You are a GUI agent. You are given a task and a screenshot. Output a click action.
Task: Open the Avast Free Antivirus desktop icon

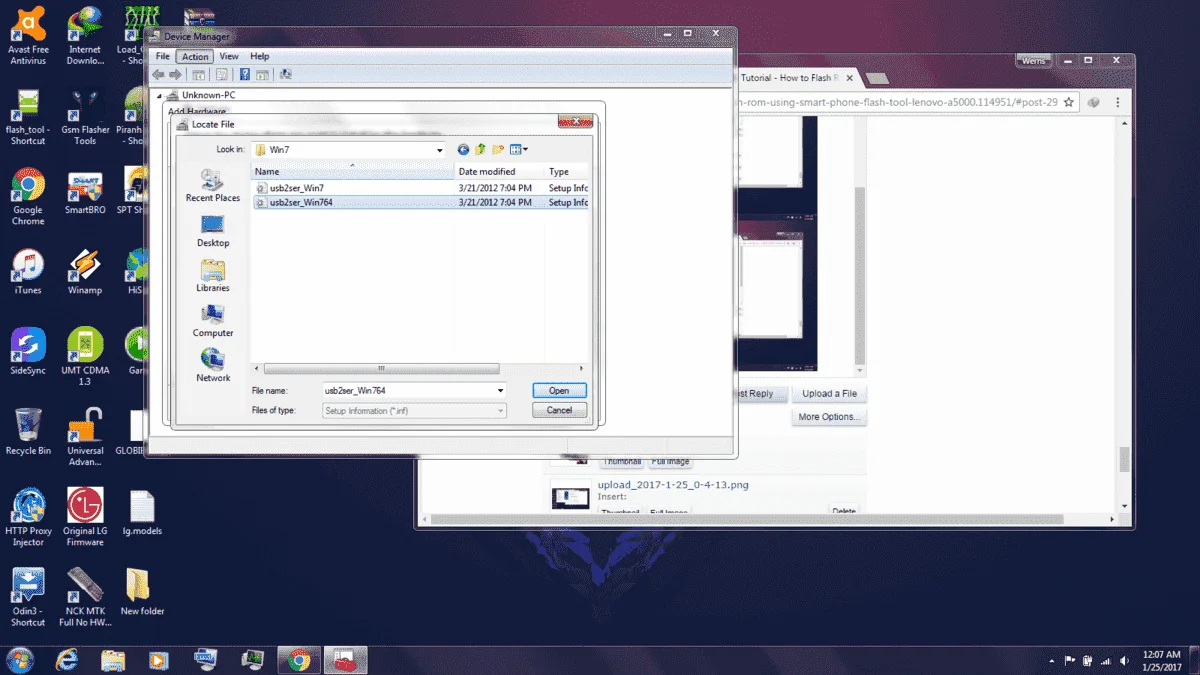coord(28,37)
